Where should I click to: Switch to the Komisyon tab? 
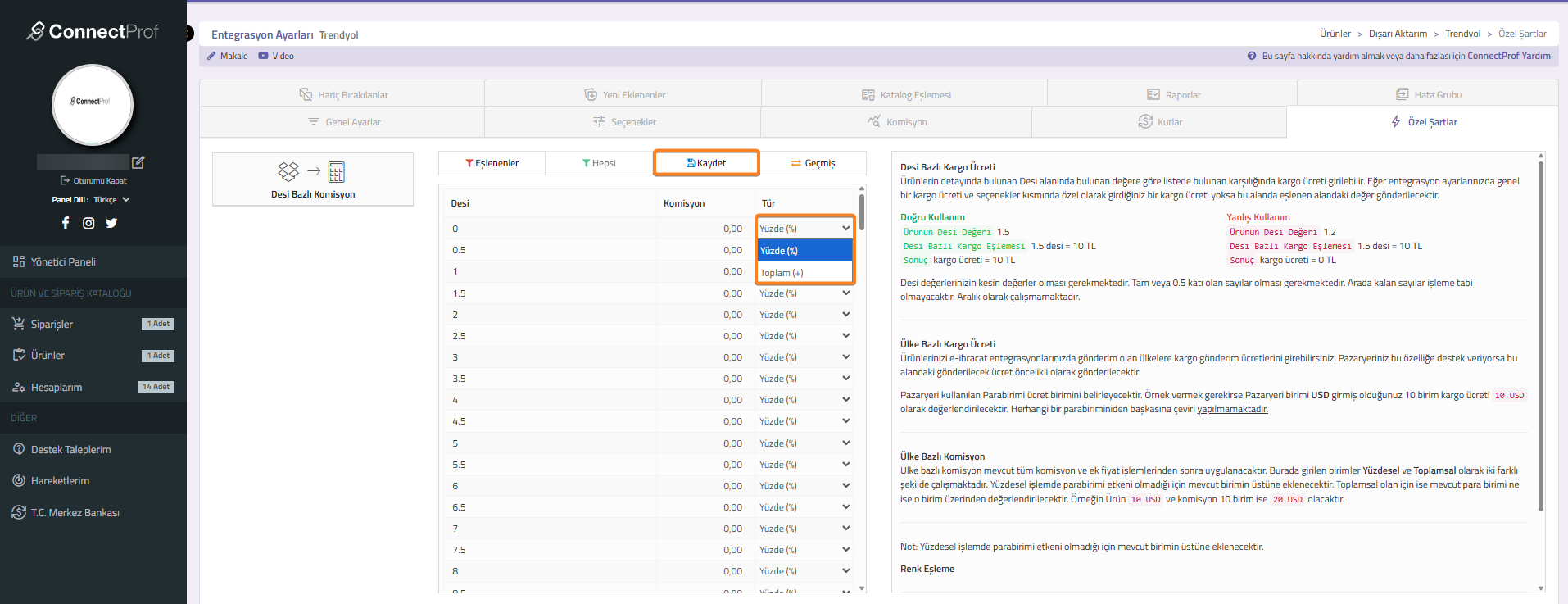[x=897, y=122]
